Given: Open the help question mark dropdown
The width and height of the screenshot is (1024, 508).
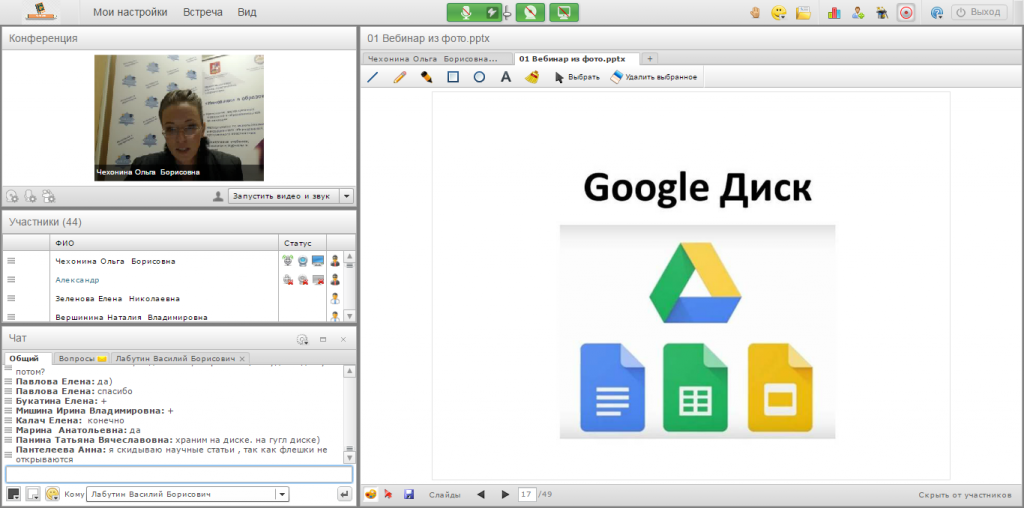Looking at the screenshot, I should 936,12.
